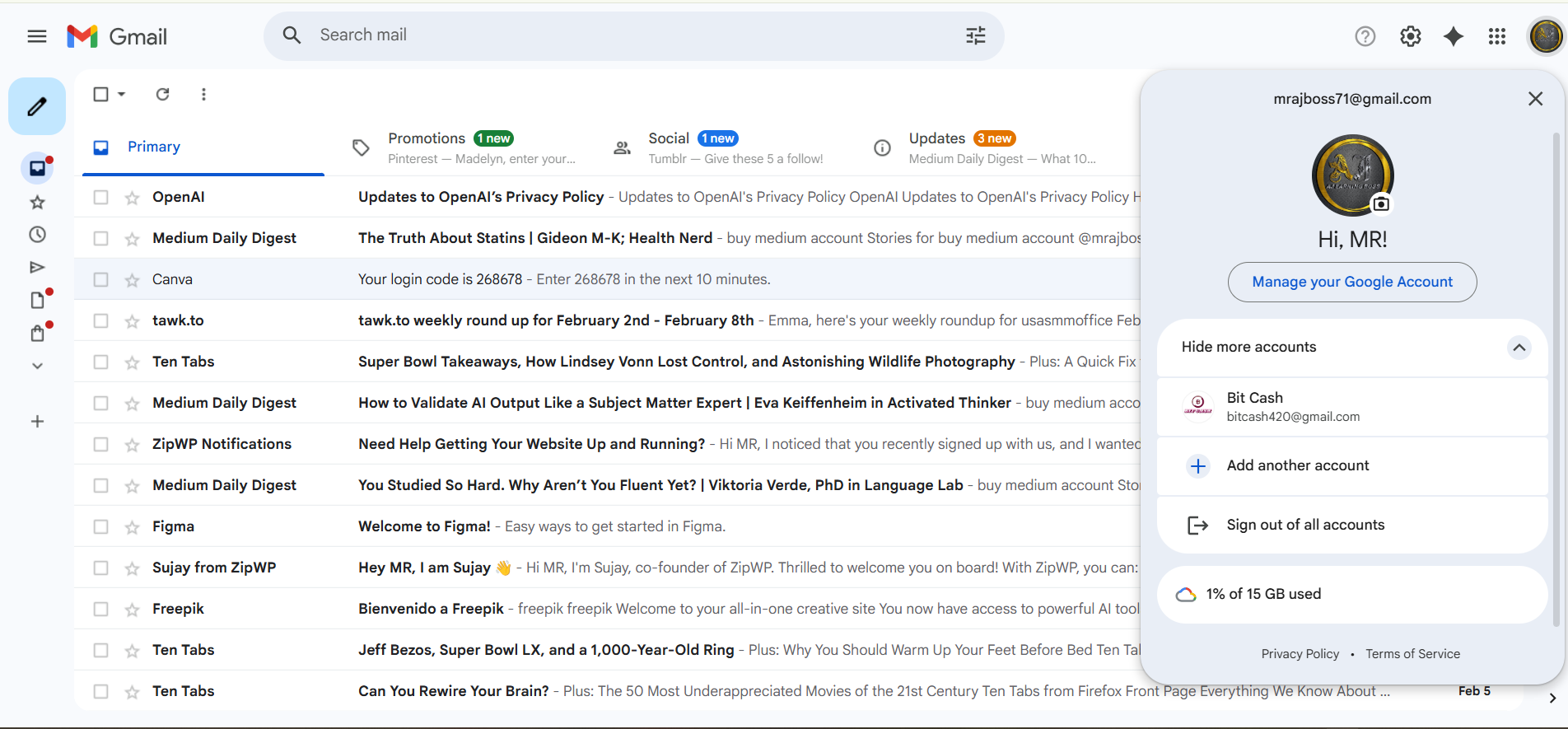The image size is (1568, 729).
Task: Click the account panel scrollbar
Action: point(1556,371)
